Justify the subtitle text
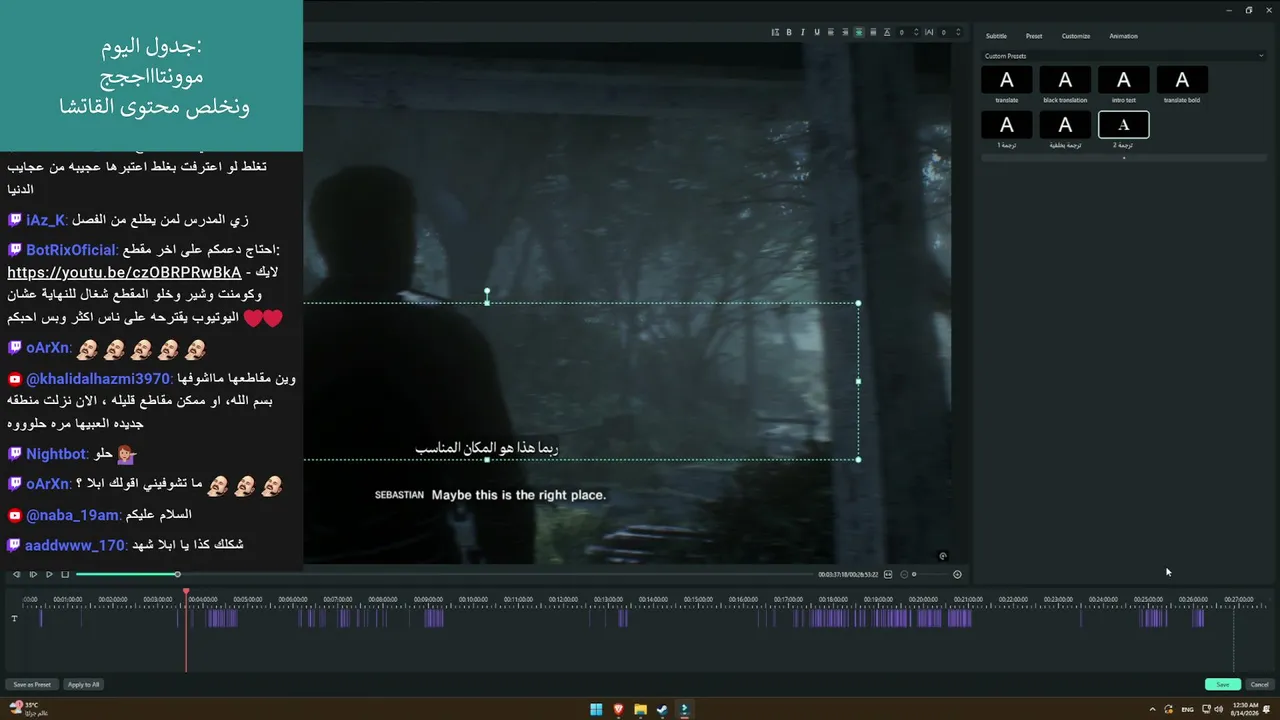 (873, 32)
